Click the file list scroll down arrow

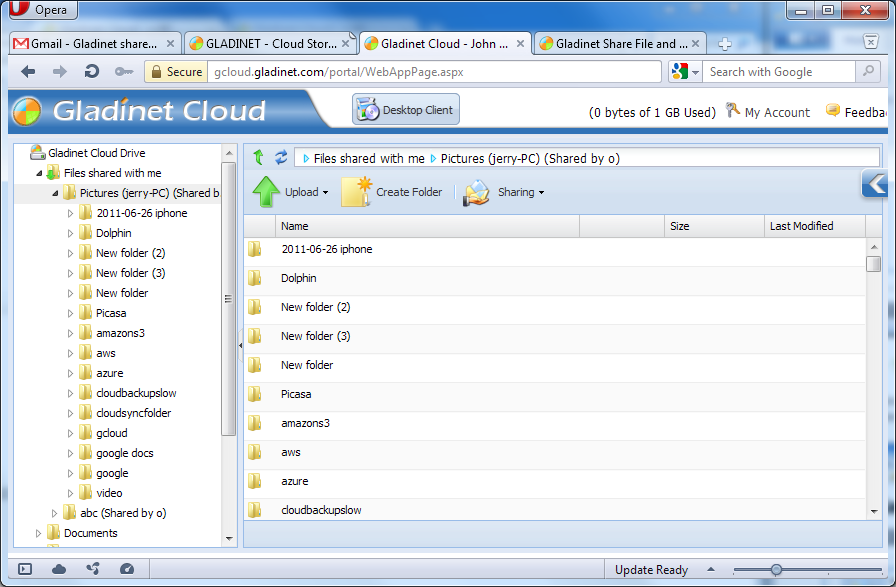tap(873, 512)
